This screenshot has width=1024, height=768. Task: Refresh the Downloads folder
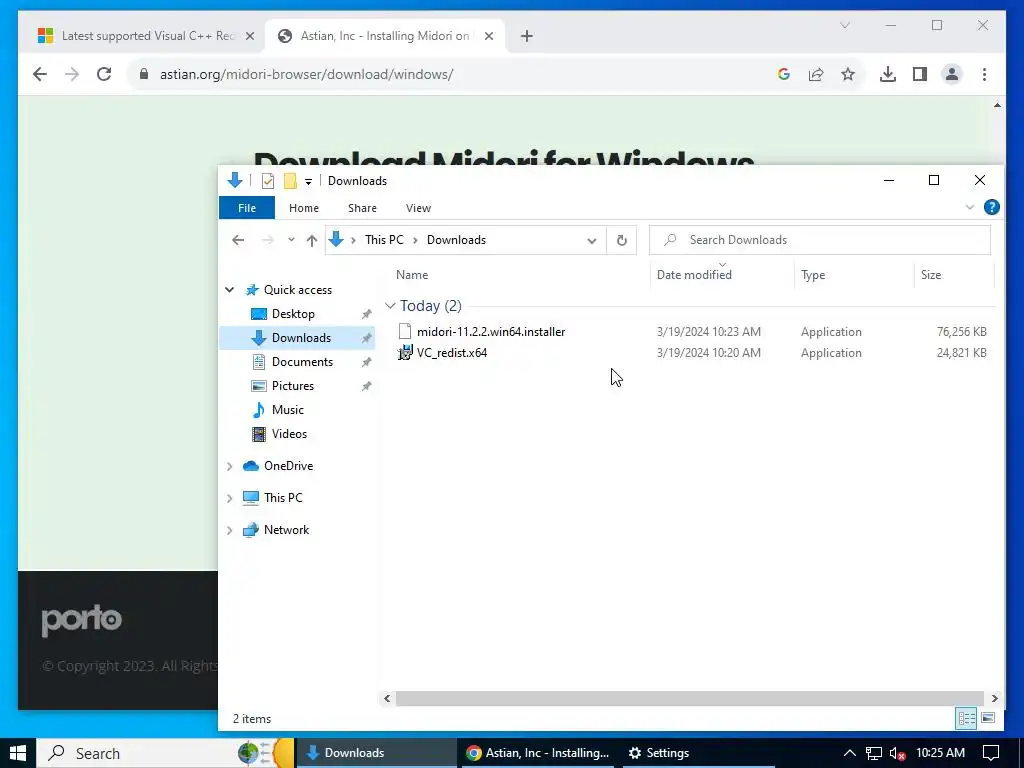622,240
